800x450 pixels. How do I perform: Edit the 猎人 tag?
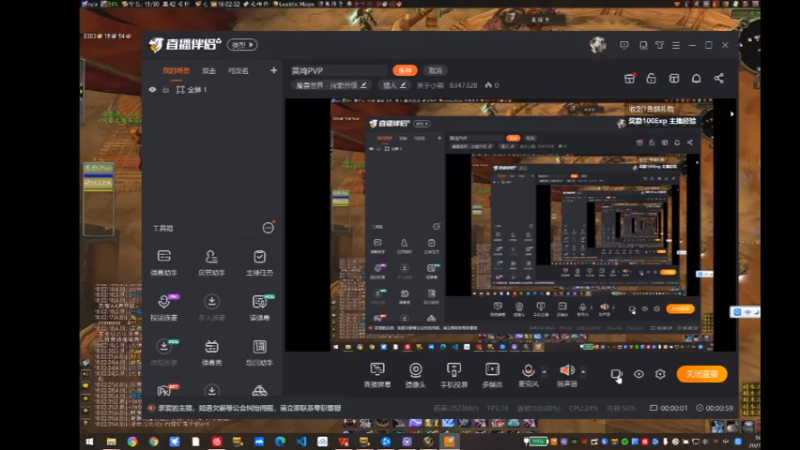[394, 85]
